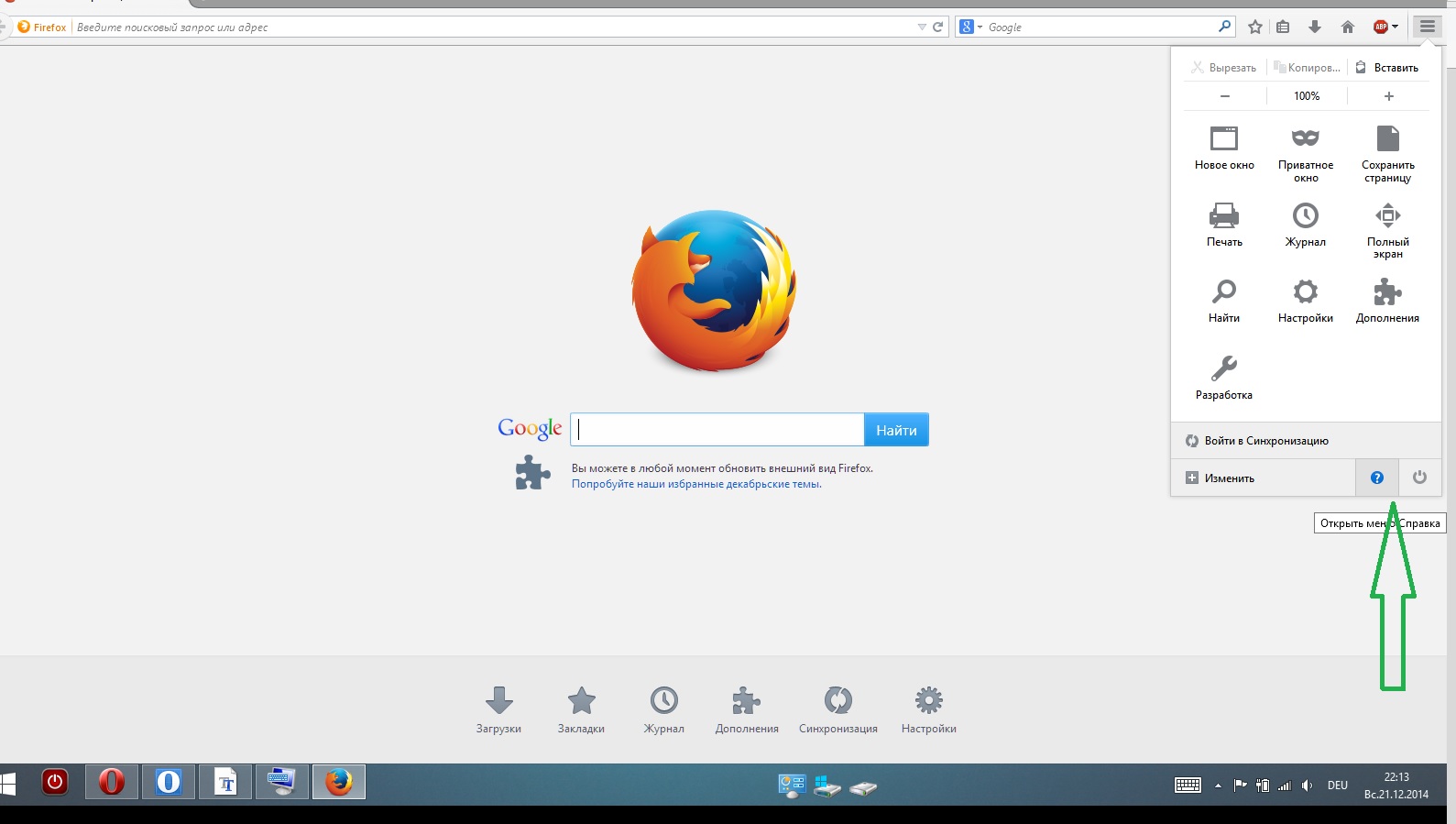This screenshot has width=1456, height=824.
Task: Open Opera from the taskbar
Action: [112, 783]
